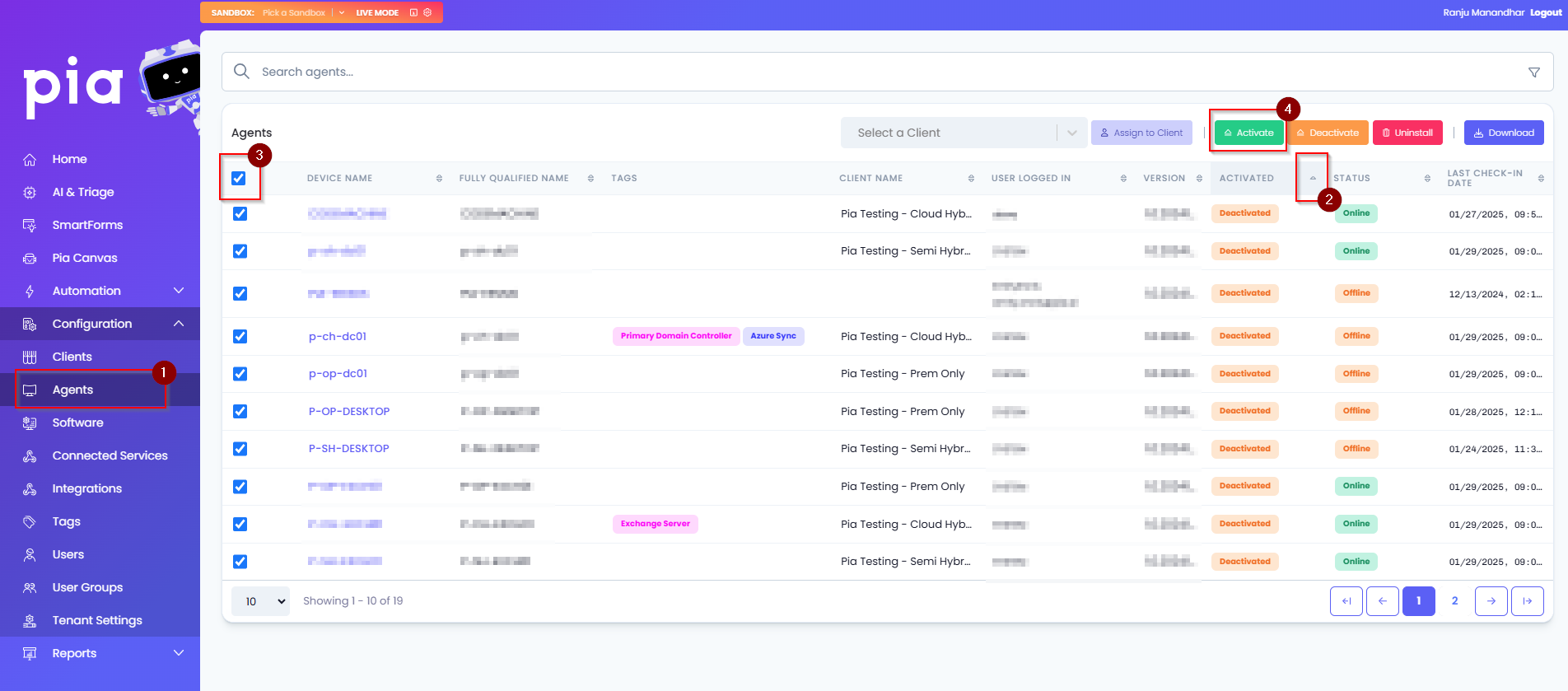
Task: Open the p-ch-dc01 device link
Action: pos(338,336)
